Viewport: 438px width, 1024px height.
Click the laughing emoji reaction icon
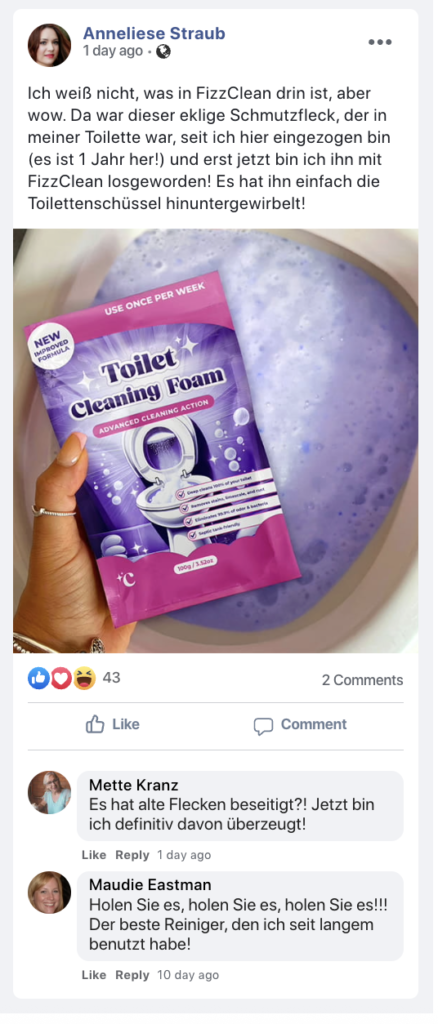84,679
